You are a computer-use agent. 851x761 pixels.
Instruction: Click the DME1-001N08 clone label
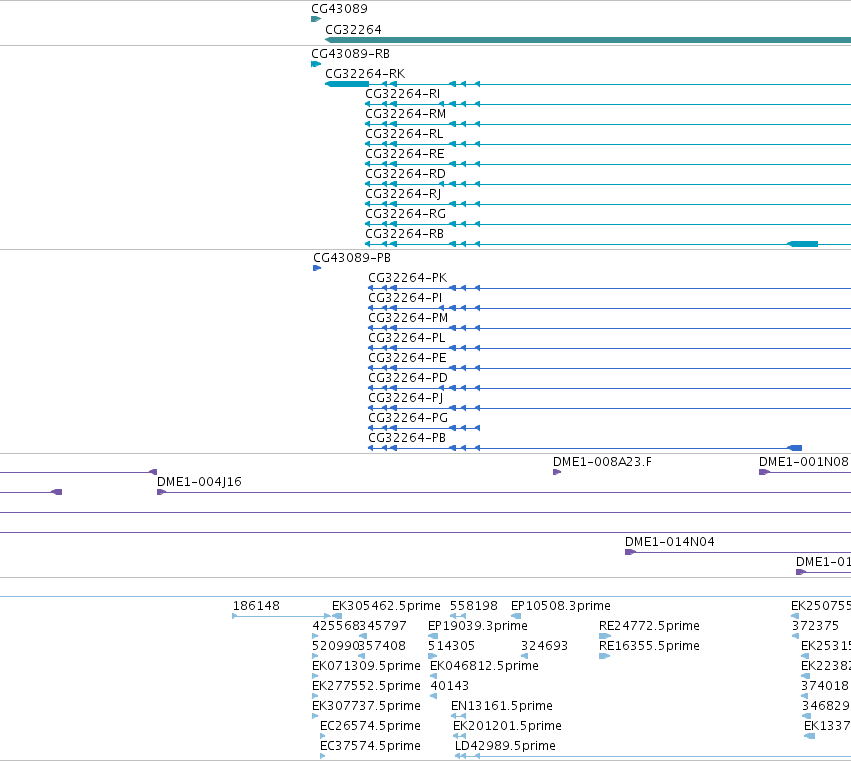click(803, 462)
